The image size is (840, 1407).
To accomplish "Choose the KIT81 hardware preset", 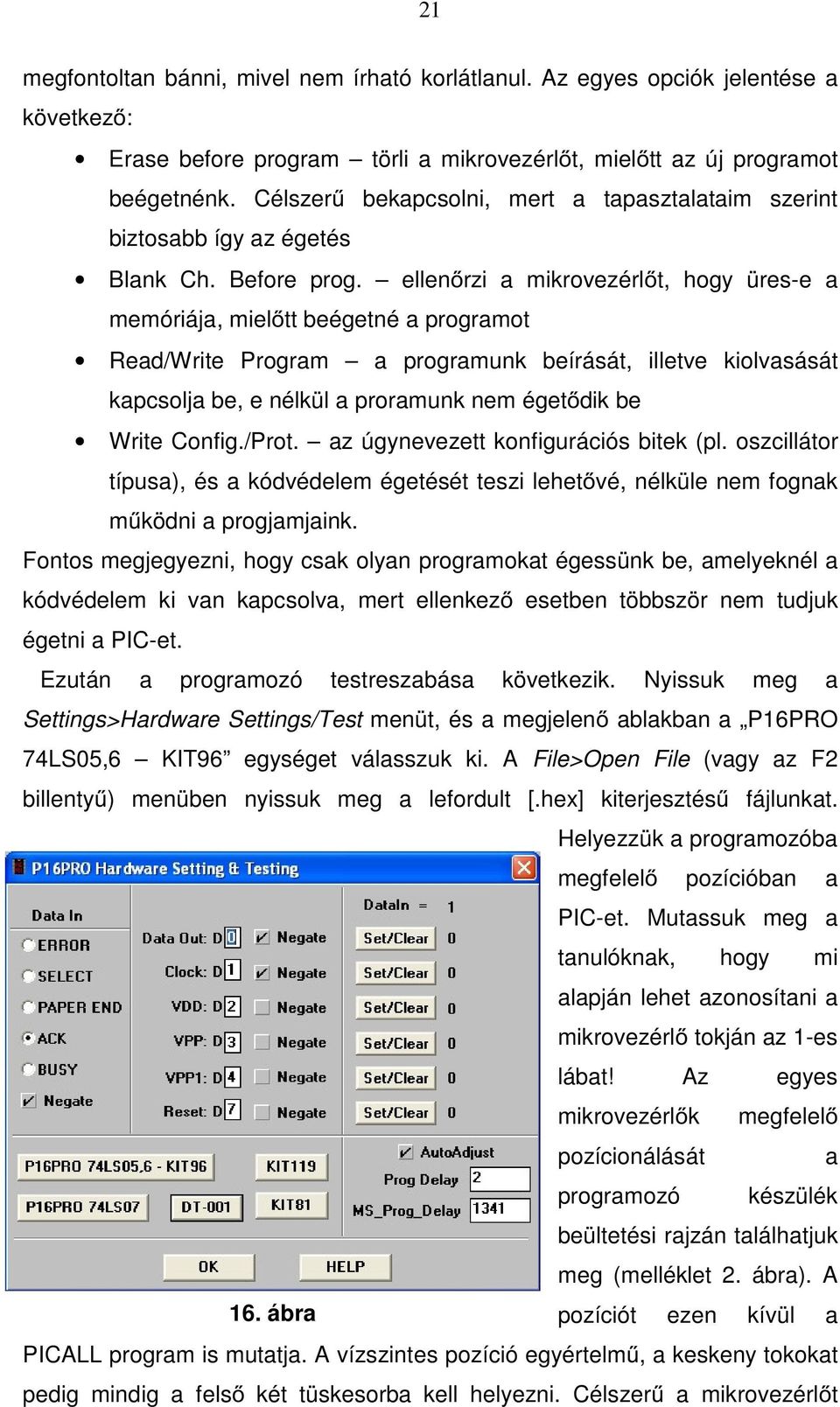I will (x=291, y=1205).
